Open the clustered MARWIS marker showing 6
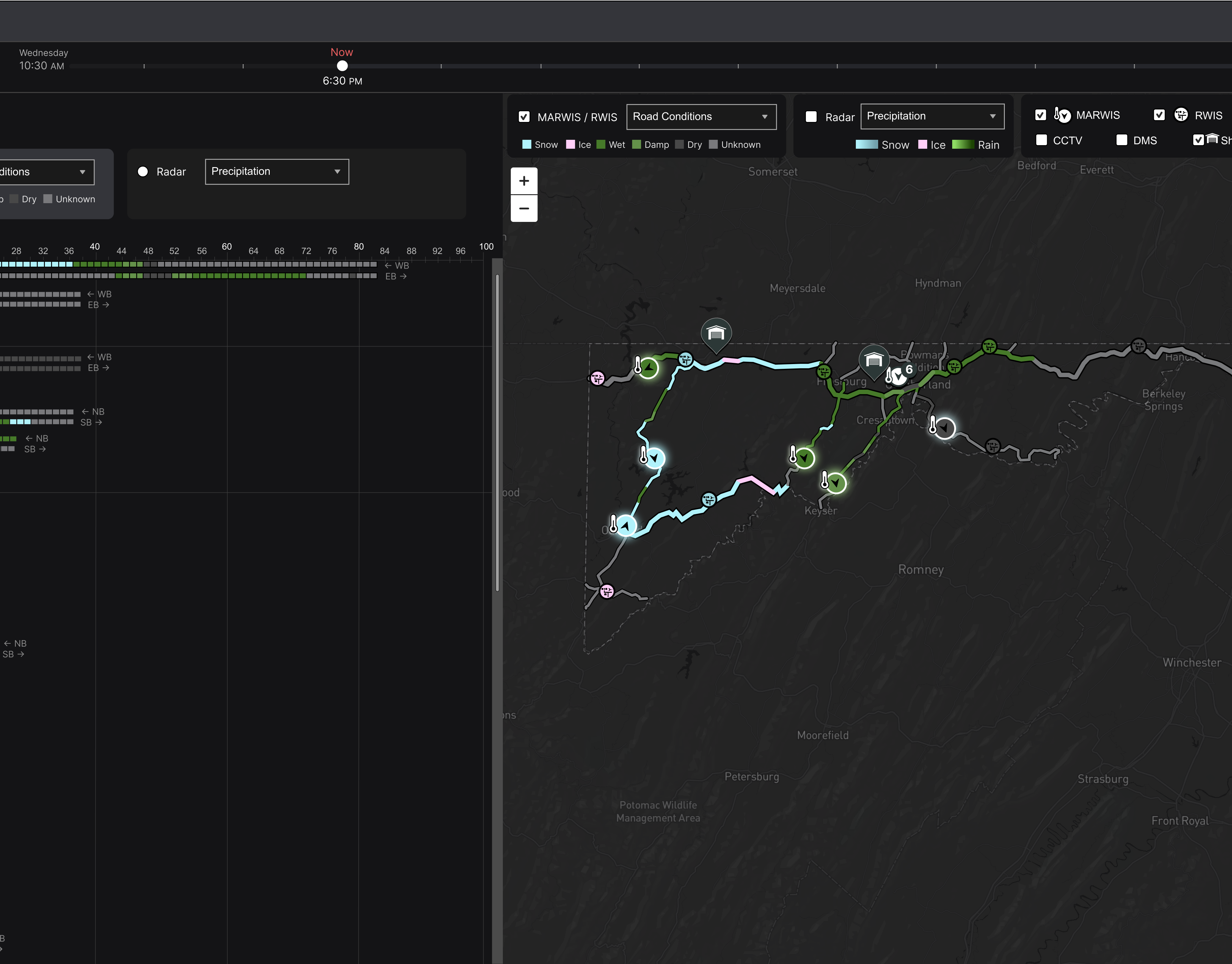 pos(900,375)
